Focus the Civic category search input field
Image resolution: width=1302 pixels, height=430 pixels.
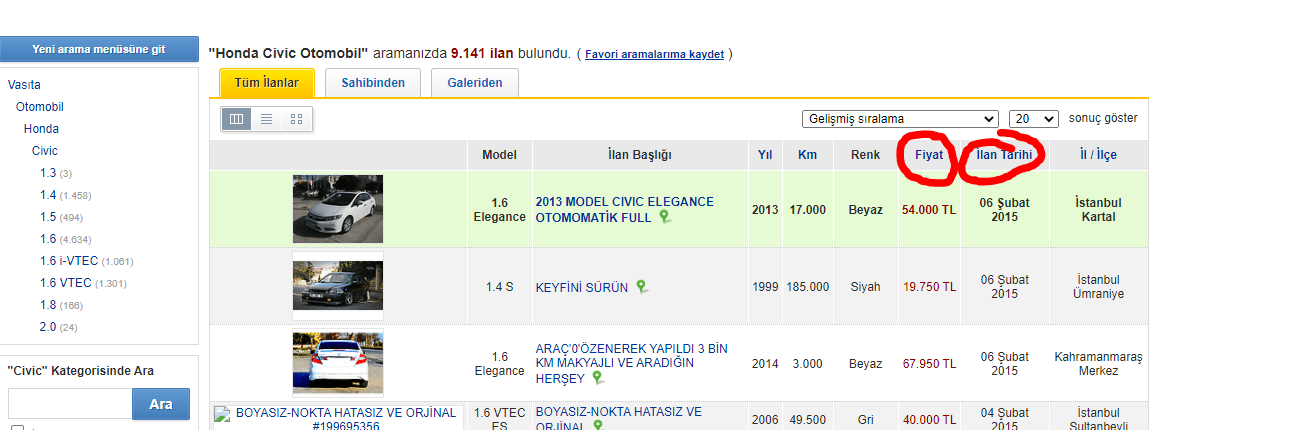click(x=70, y=404)
